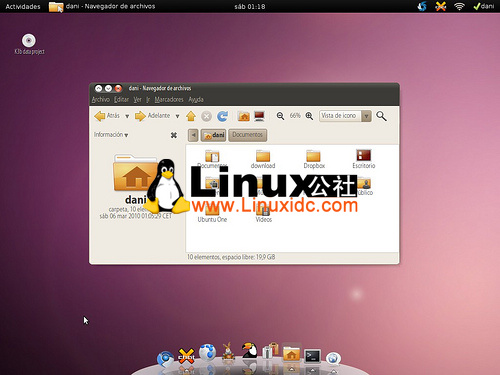Screen dimensions: 500x375
Task: Go forward with the Adelante arrow
Action: coord(152,116)
